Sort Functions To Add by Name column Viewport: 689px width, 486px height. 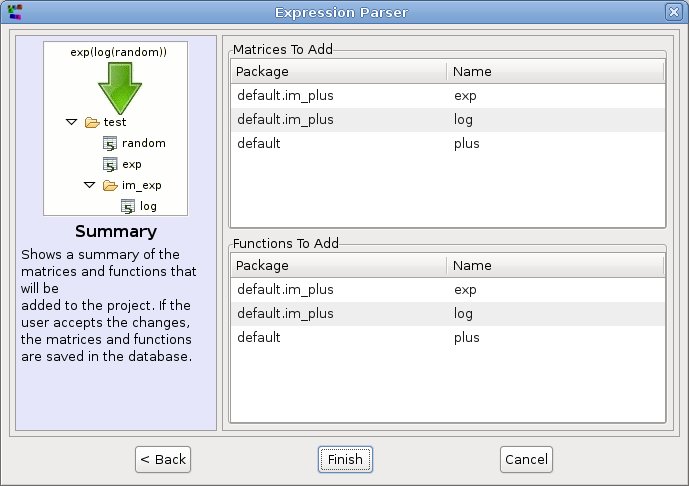555,266
